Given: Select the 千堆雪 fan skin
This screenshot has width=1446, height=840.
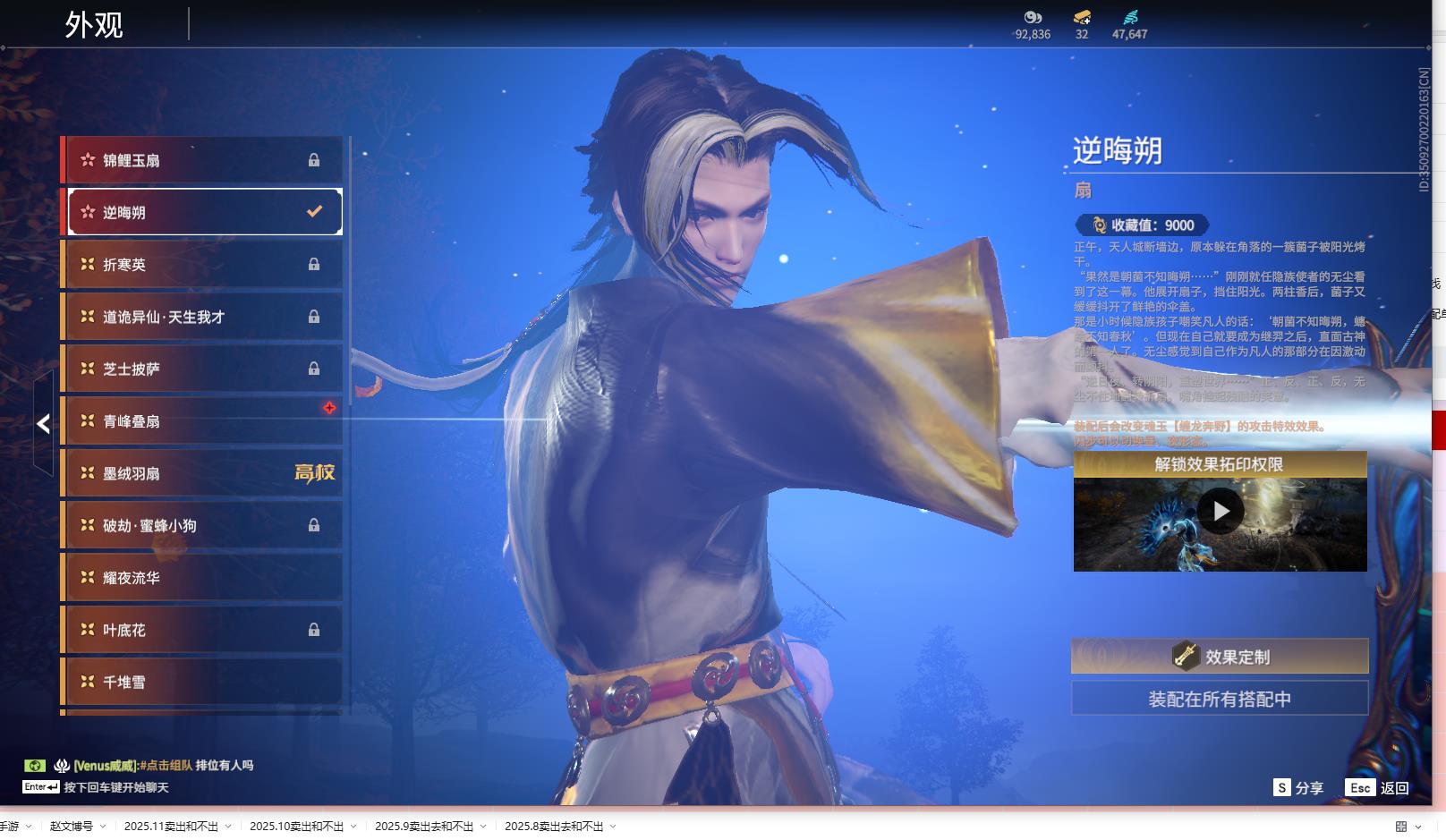Looking at the screenshot, I should [x=202, y=682].
